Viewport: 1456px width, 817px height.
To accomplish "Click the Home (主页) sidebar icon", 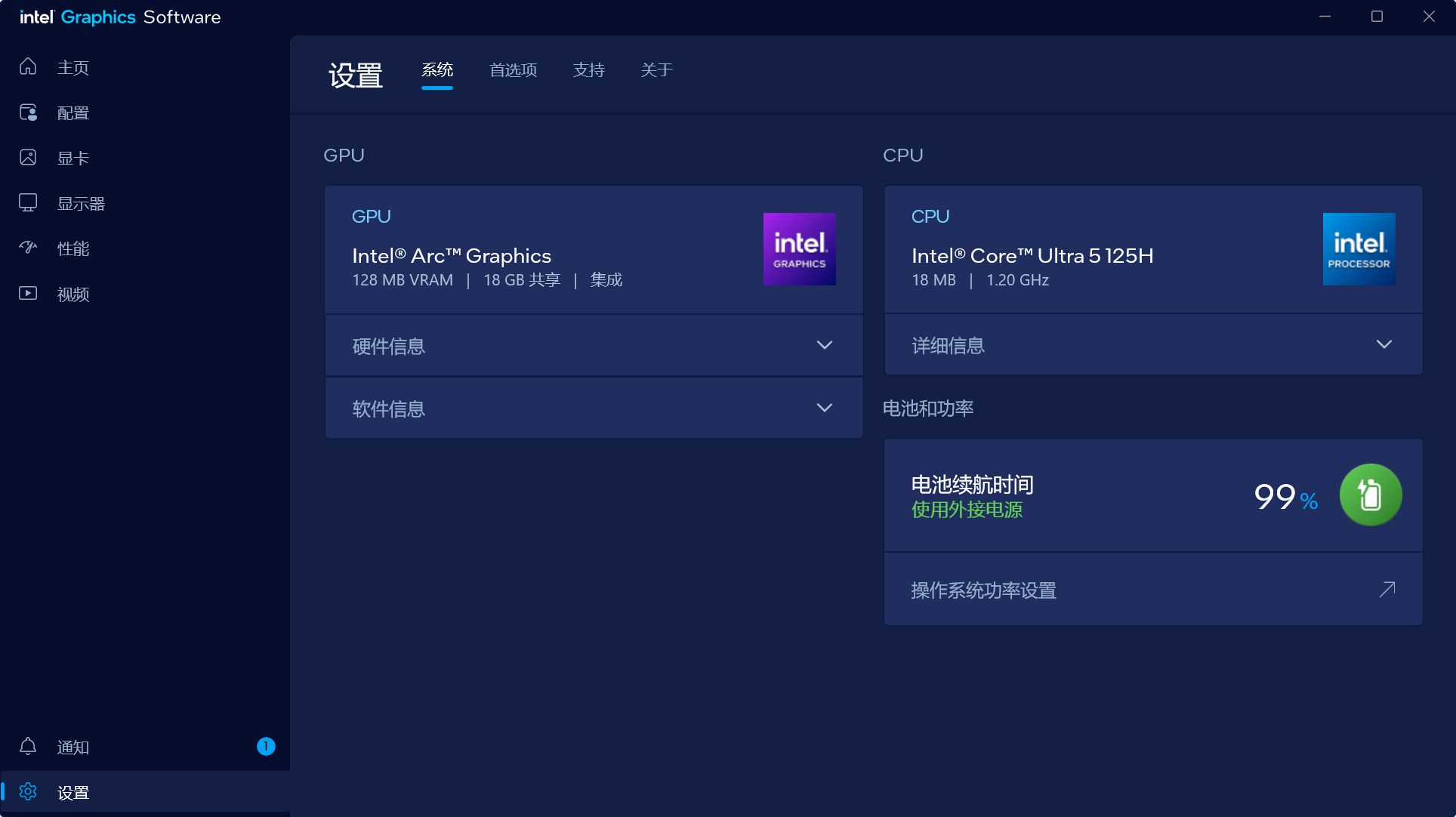I will coord(28,67).
